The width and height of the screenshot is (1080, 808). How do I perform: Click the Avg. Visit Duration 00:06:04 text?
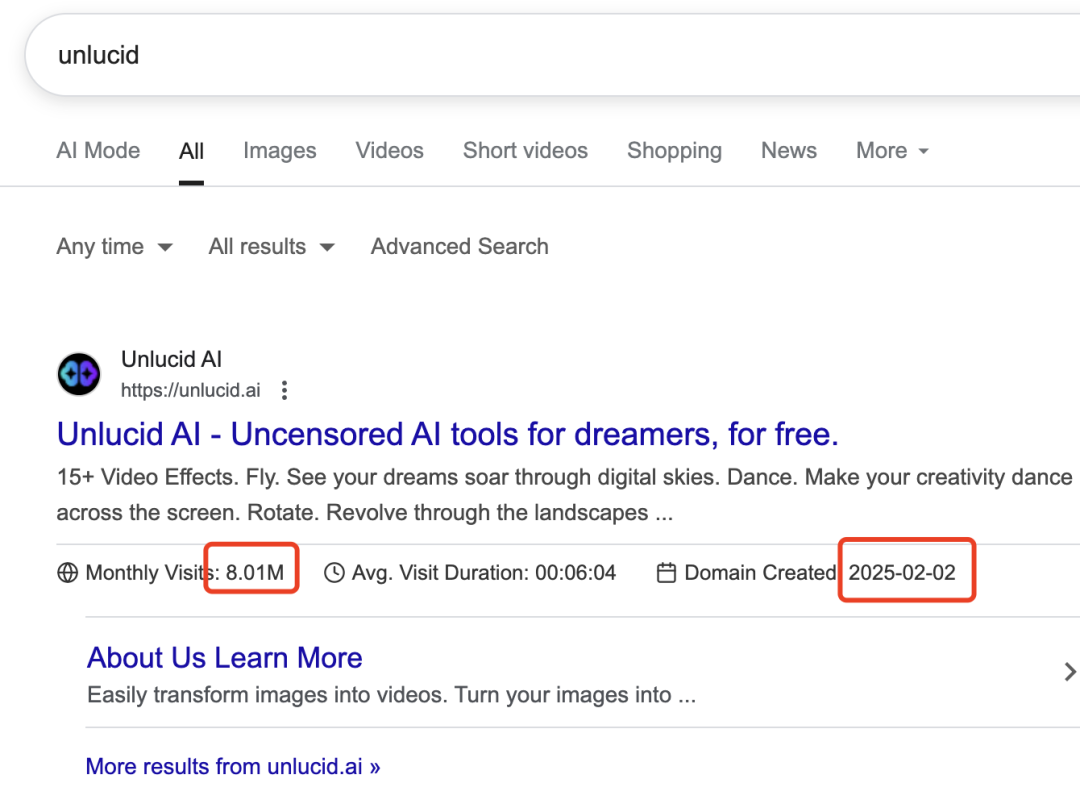click(484, 572)
